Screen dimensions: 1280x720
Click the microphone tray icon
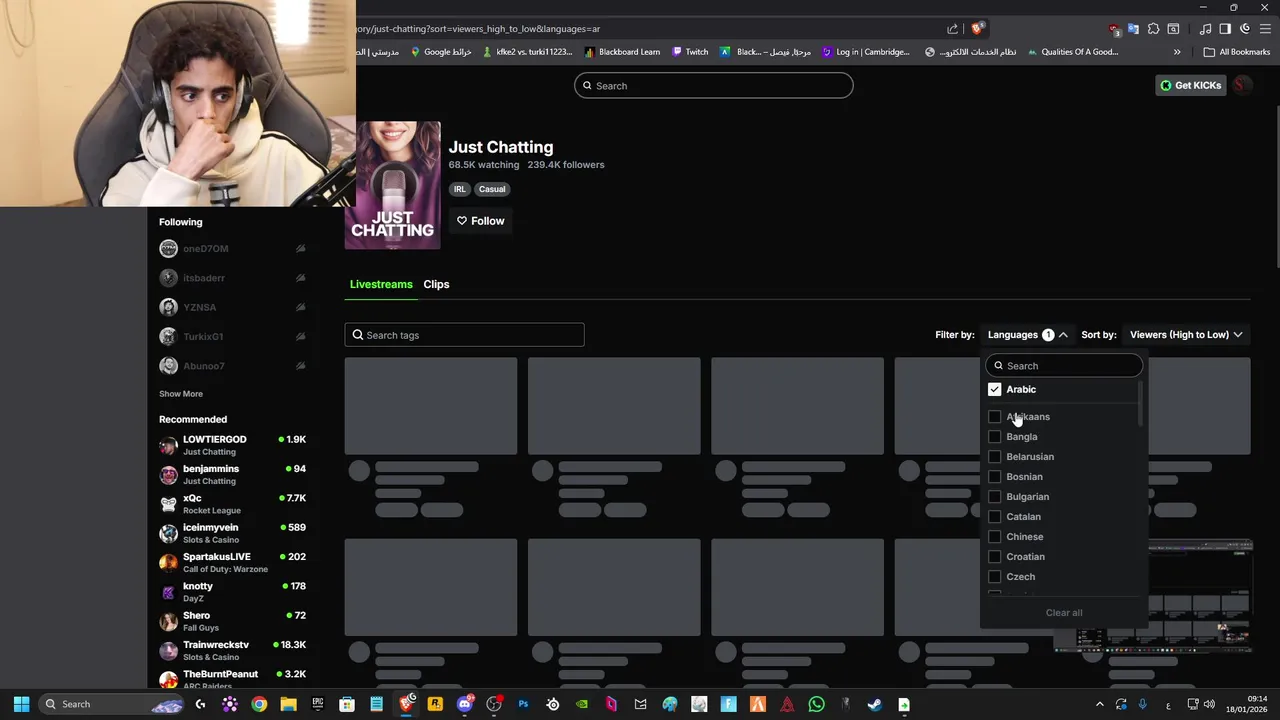tap(1143, 704)
